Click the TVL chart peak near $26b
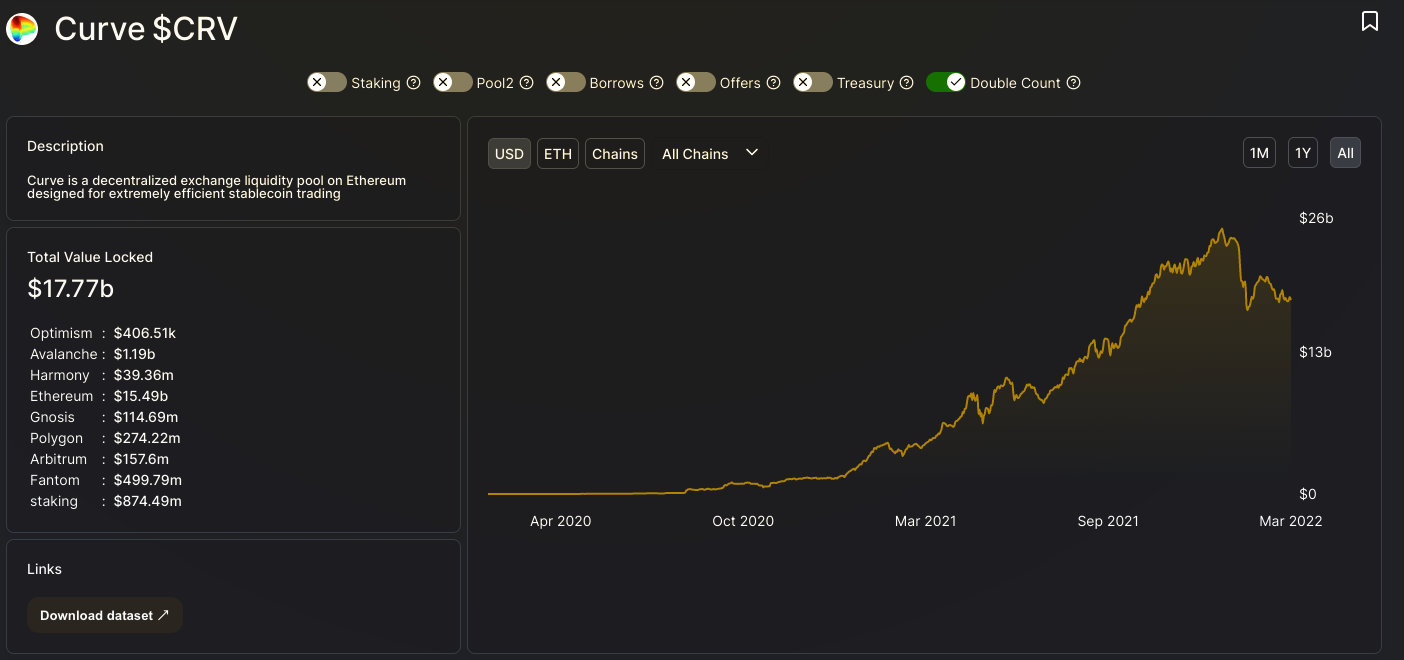1404x660 pixels. pos(1222,231)
